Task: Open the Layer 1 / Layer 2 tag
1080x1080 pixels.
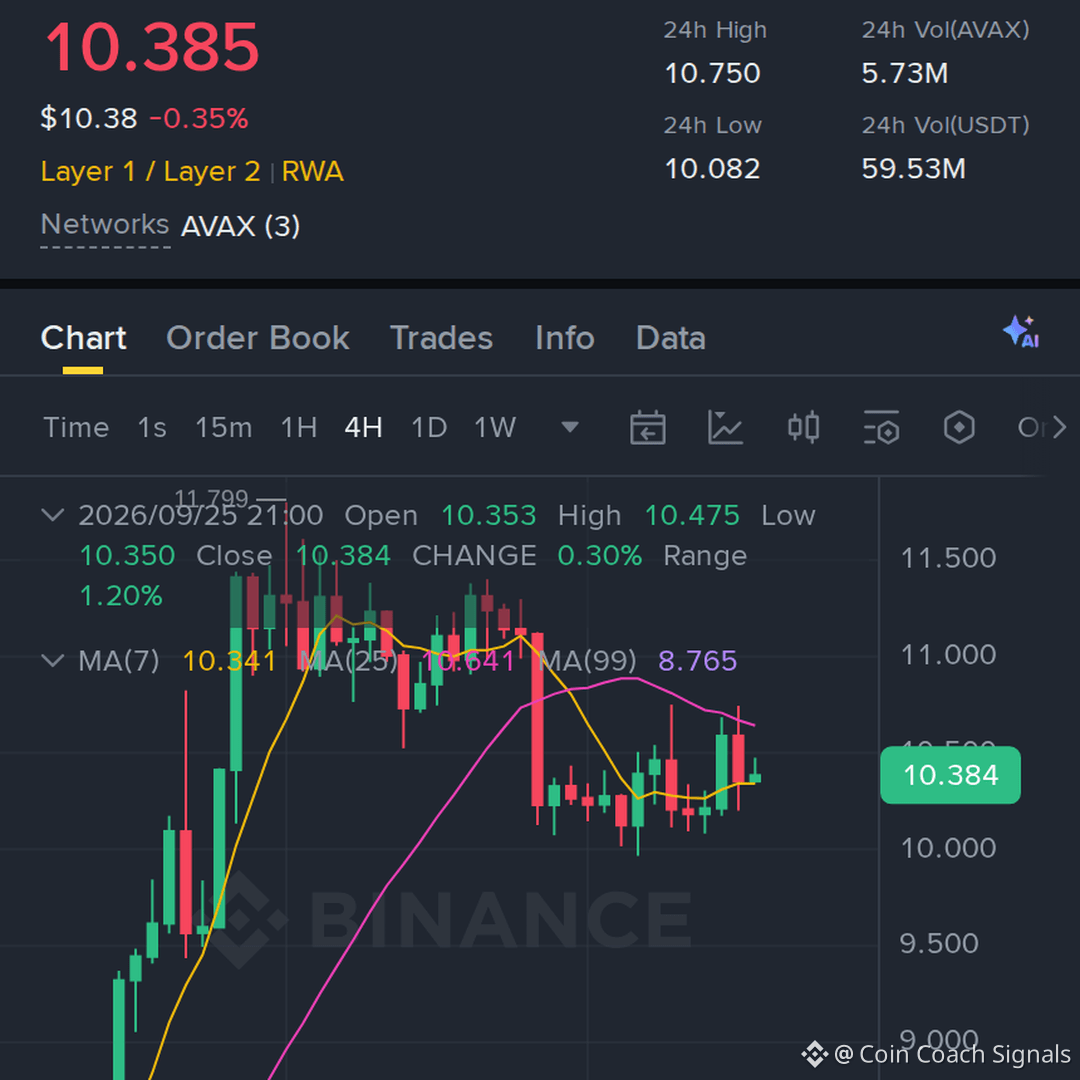Action: pos(150,172)
